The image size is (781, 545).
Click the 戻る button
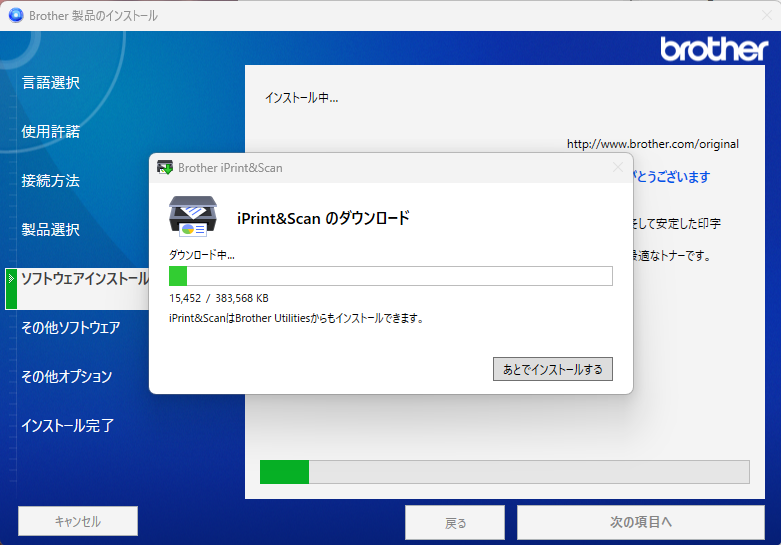[455, 523]
